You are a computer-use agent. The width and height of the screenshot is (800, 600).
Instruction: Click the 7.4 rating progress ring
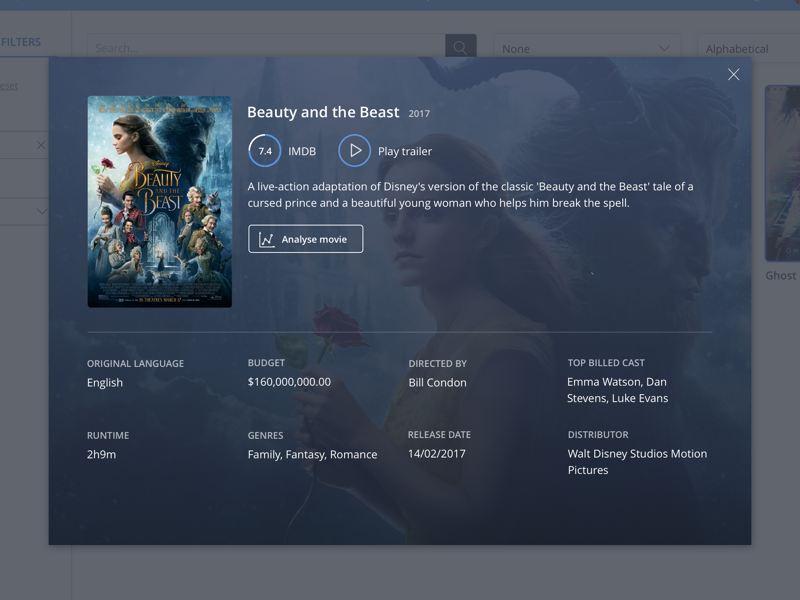point(263,150)
